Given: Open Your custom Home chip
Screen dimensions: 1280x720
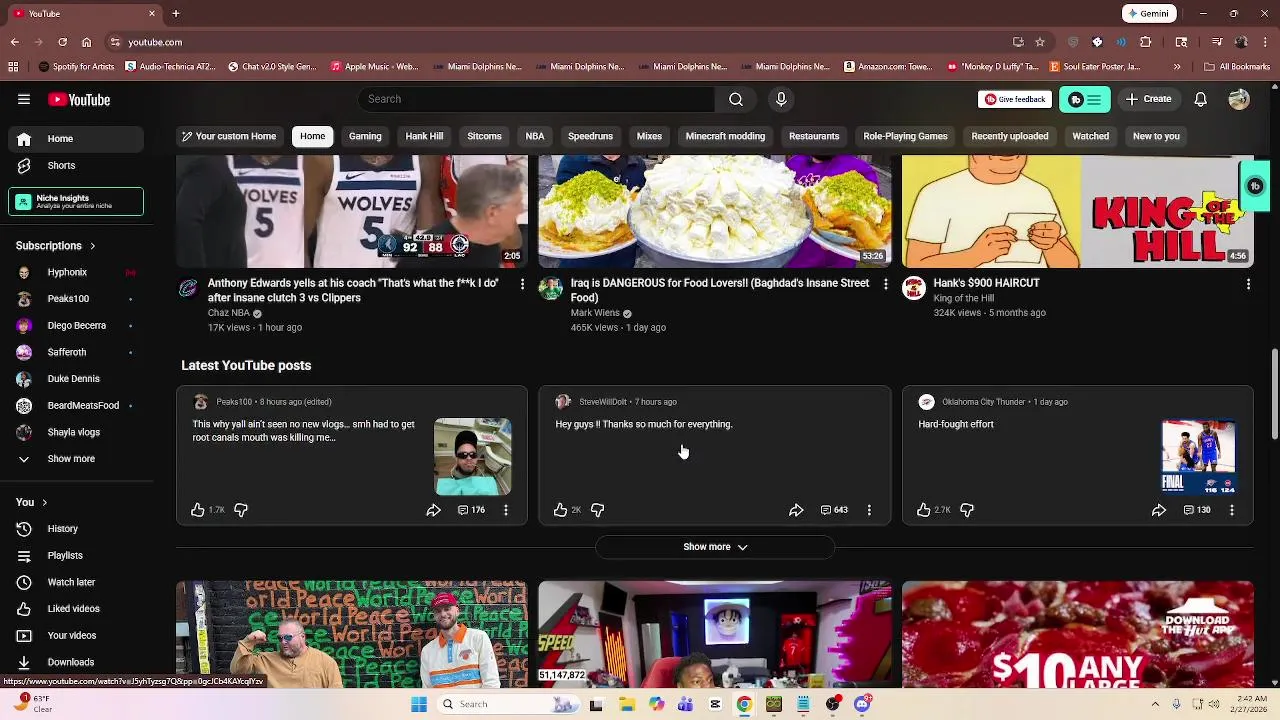Looking at the screenshot, I should click(x=229, y=136).
